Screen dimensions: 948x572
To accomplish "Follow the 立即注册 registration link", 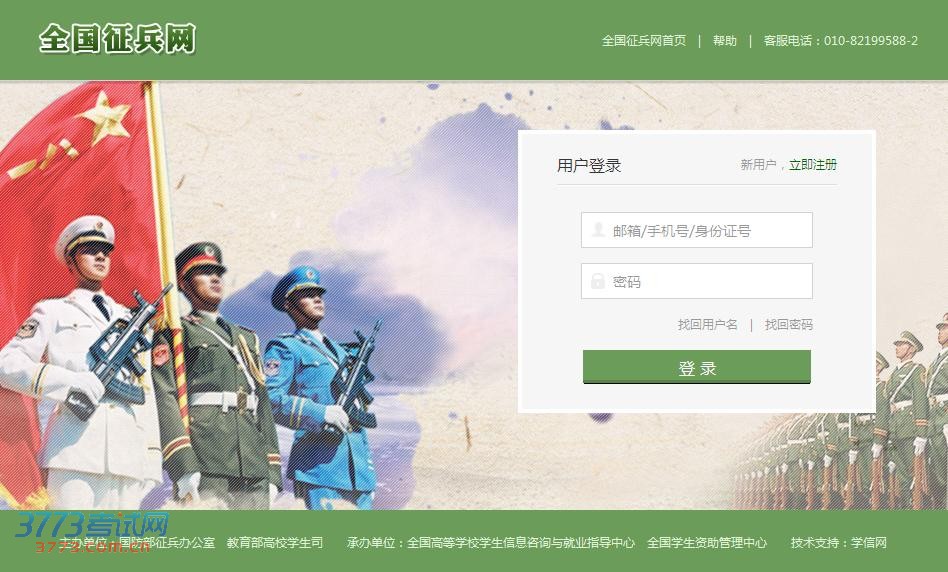I will [x=813, y=164].
